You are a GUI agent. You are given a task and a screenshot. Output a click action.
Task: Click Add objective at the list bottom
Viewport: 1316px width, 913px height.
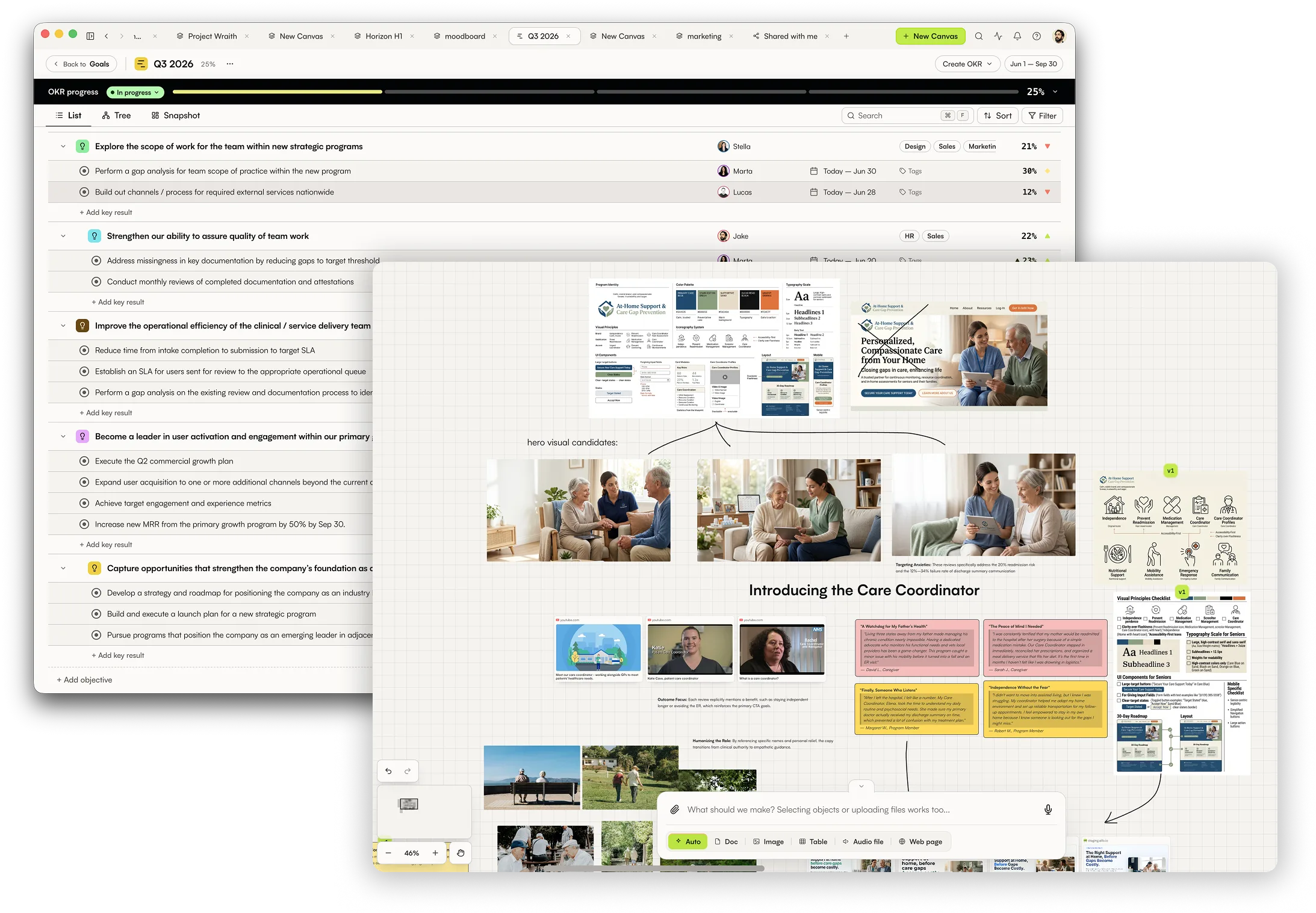pos(84,679)
